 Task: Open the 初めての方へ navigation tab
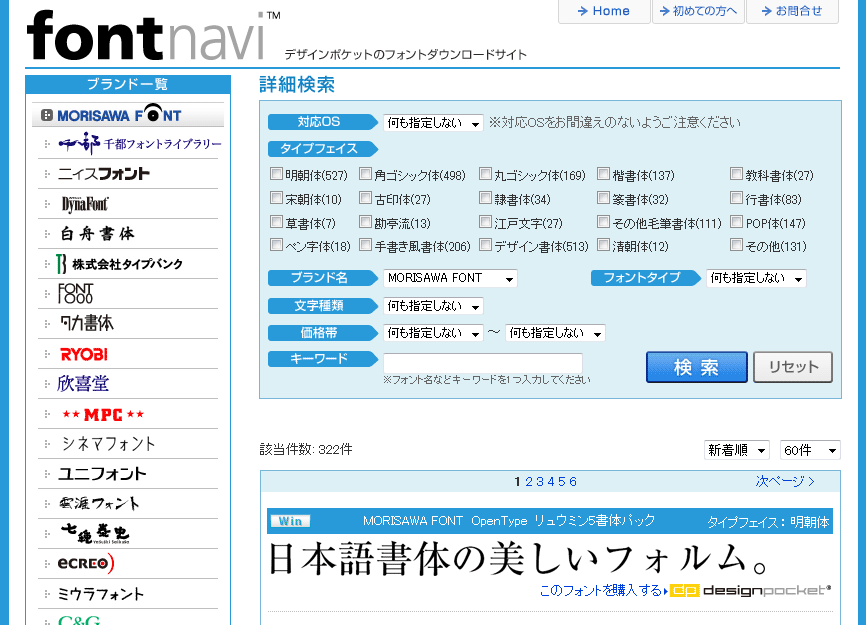pos(699,11)
